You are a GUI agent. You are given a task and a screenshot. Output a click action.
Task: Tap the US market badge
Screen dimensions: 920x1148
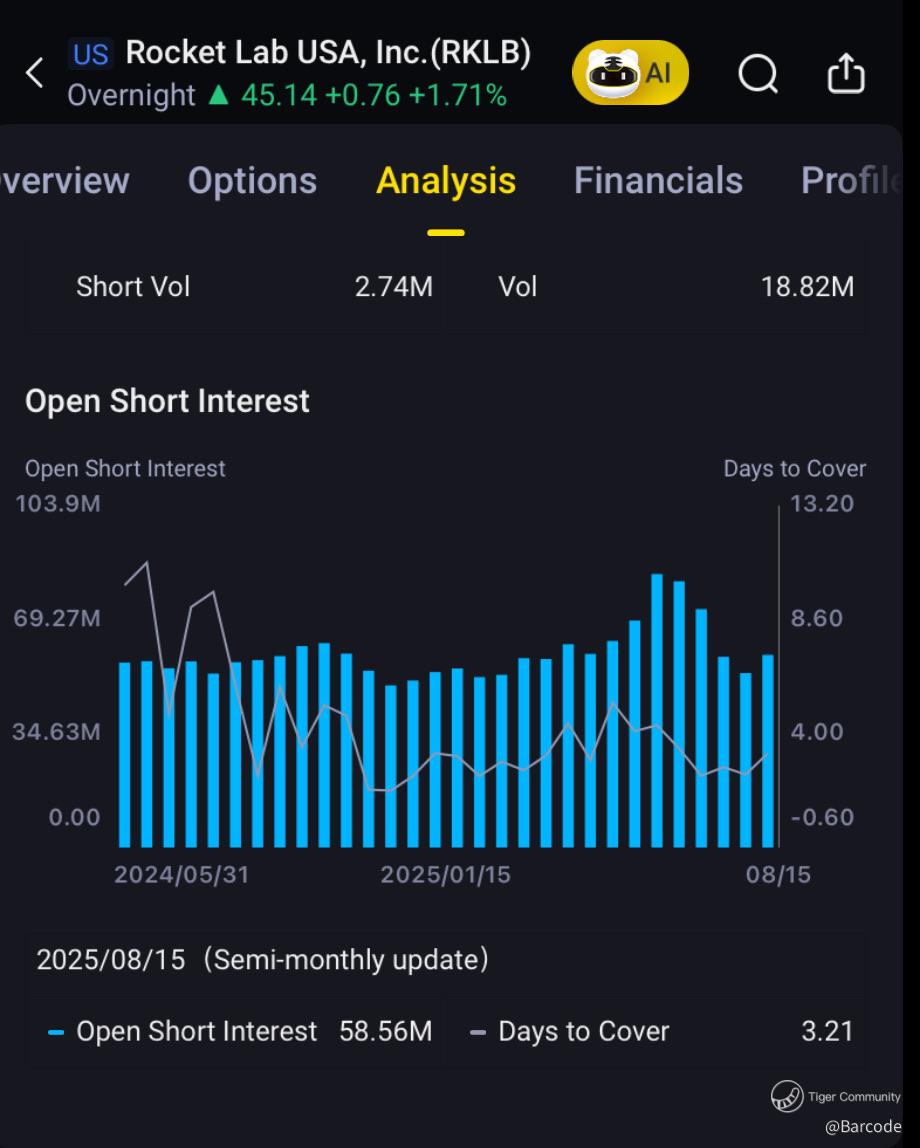pyautogui.click(x=90, y=53)
